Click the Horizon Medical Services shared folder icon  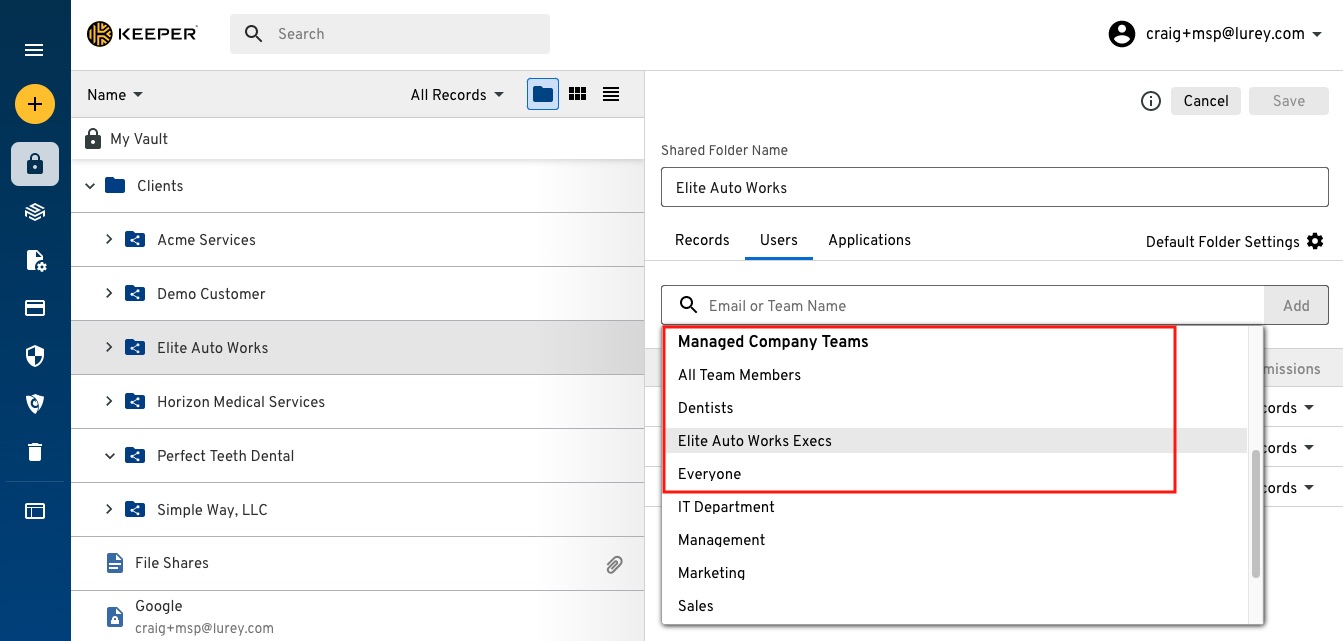[135, 402]
